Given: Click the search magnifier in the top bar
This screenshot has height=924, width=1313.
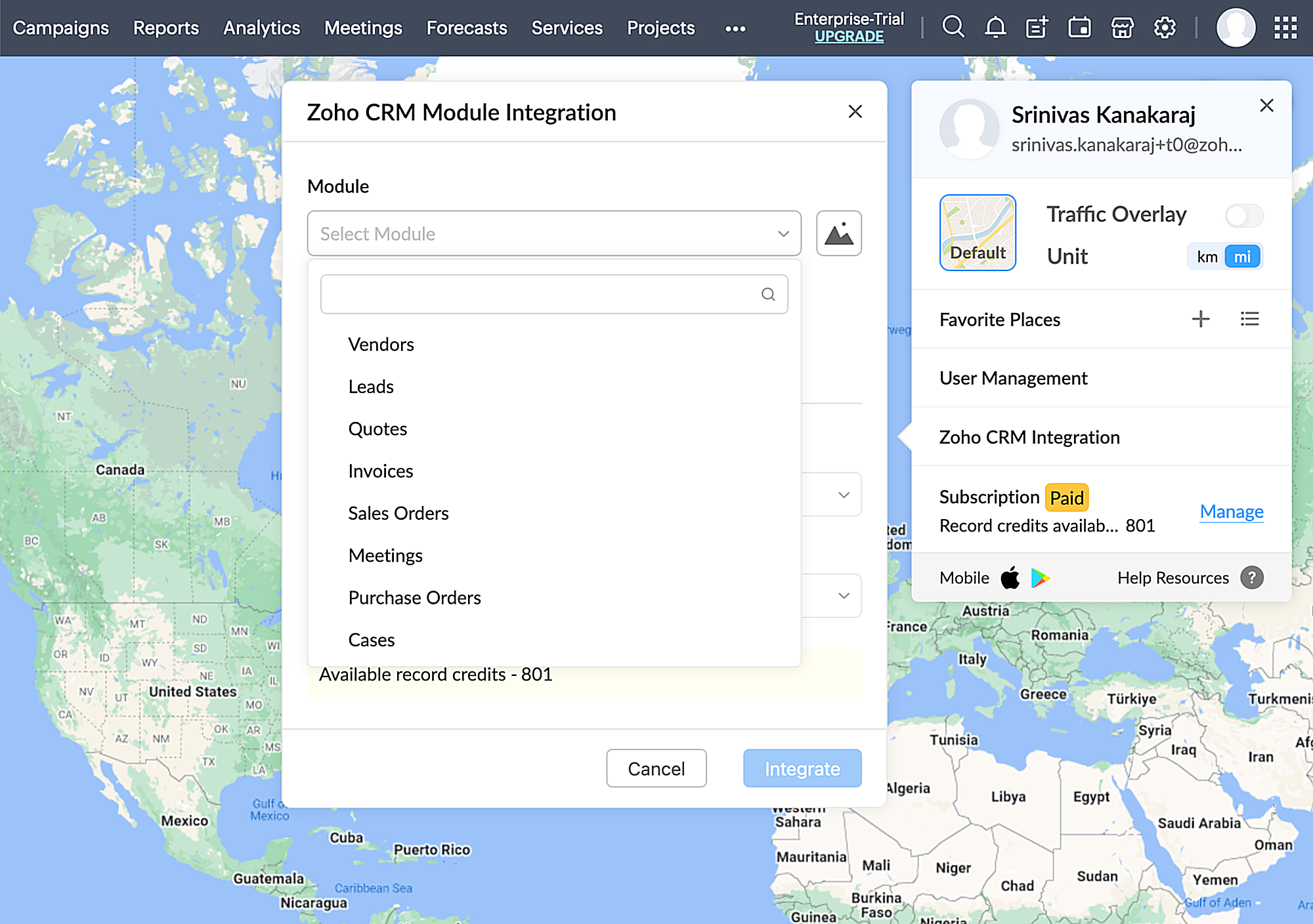Looking at the screenshot, I should tap(953, 28).
